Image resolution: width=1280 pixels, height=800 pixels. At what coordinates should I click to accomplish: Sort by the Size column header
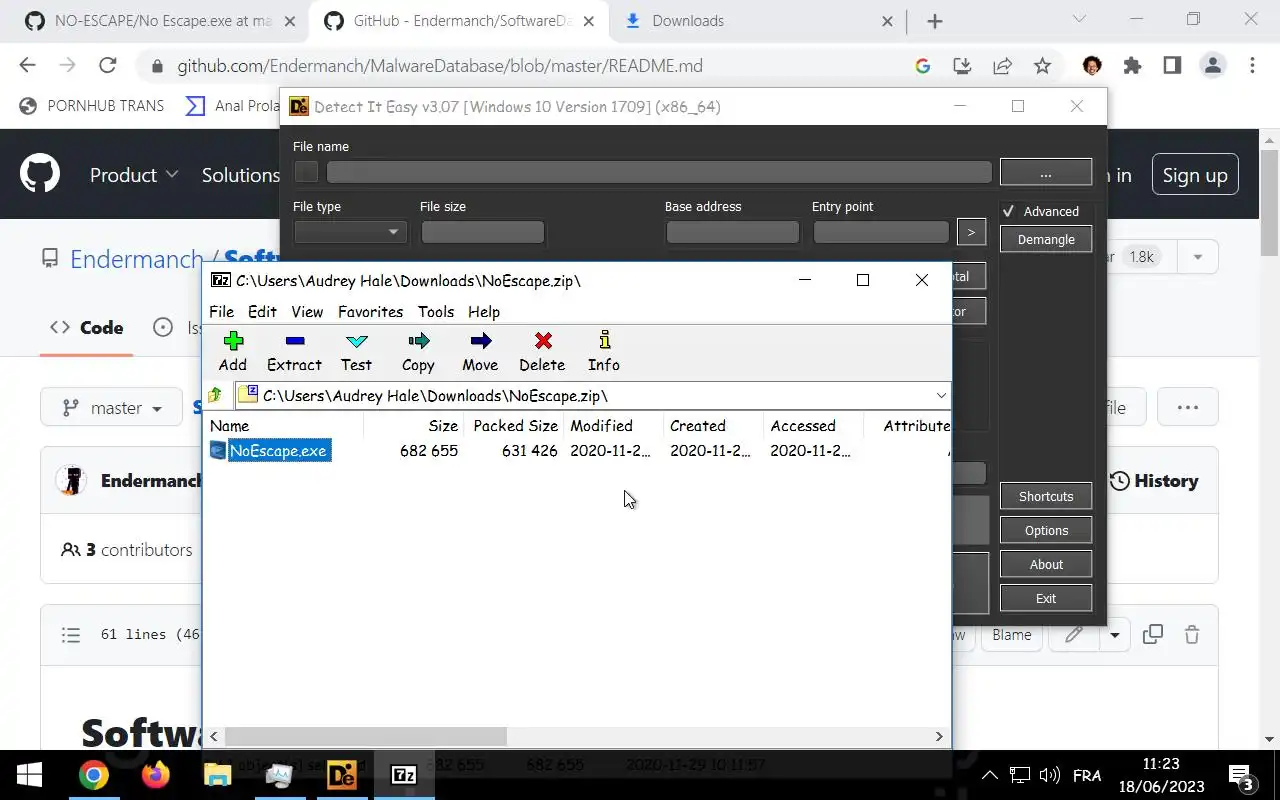[413, 426]
